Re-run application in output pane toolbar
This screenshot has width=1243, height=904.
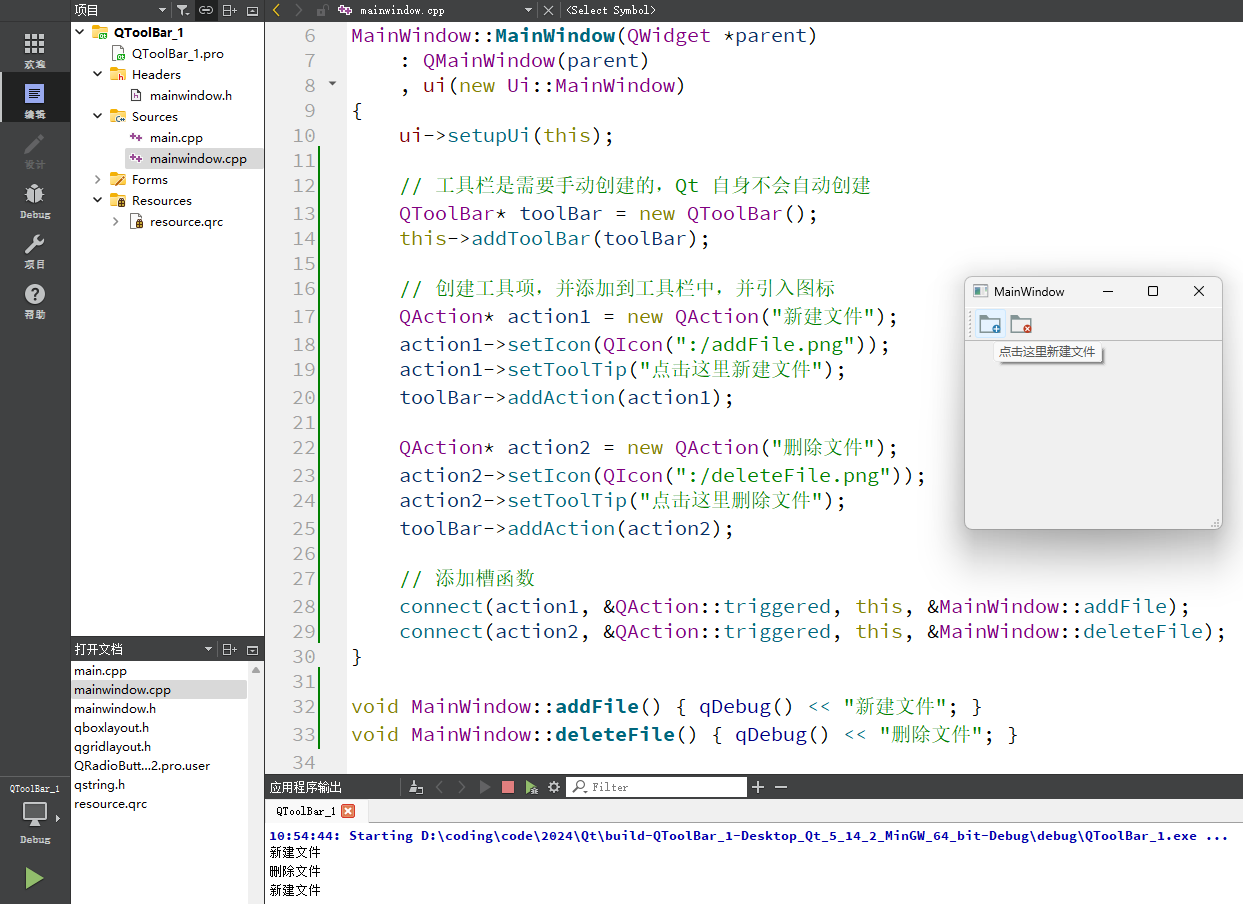tap(531, 787)
